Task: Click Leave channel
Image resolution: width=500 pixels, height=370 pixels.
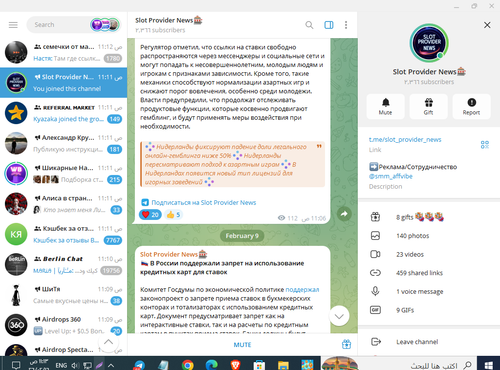Action: pos(429,342)
